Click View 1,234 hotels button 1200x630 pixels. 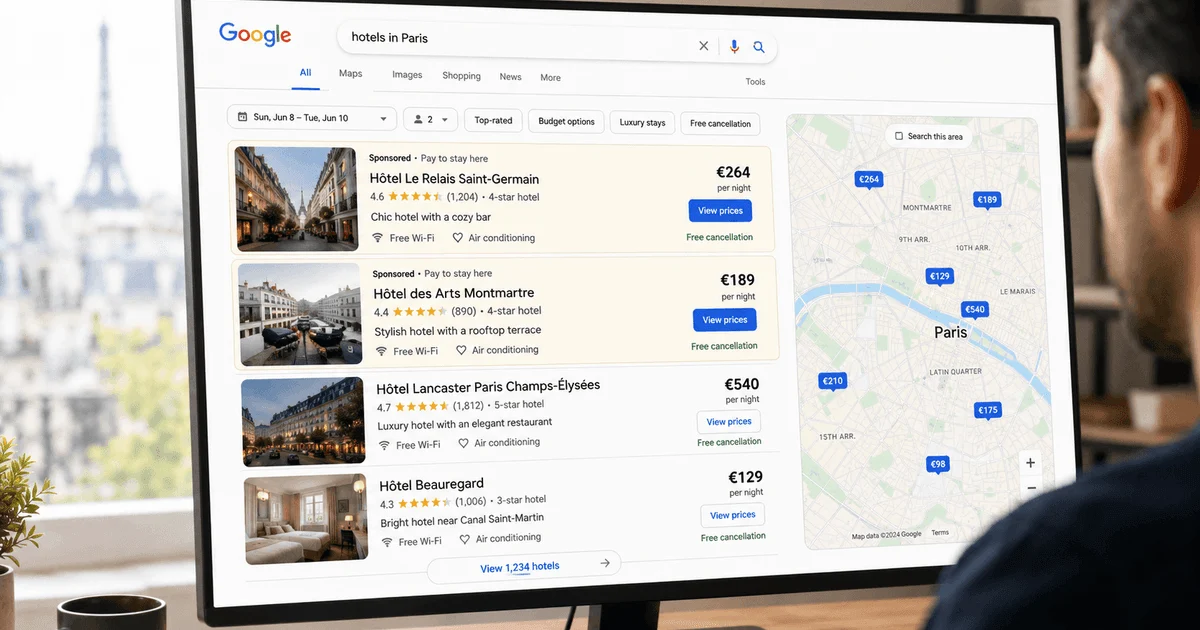tap(524, 566)
